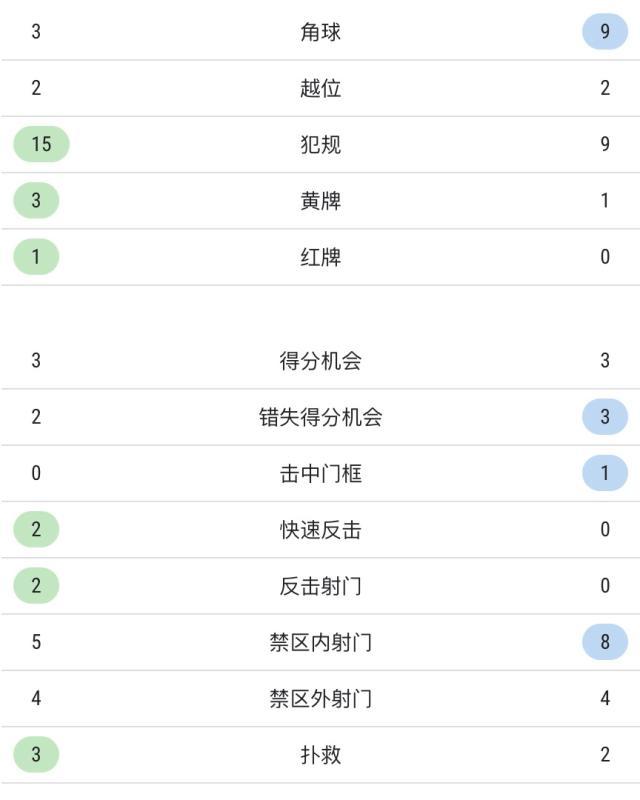
Task: Select the 扑救 row label
Action: pos(320,754)
